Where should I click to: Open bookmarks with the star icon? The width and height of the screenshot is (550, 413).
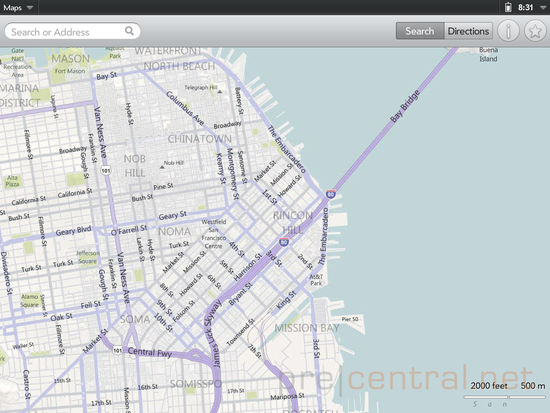click(x=535, y=31)
